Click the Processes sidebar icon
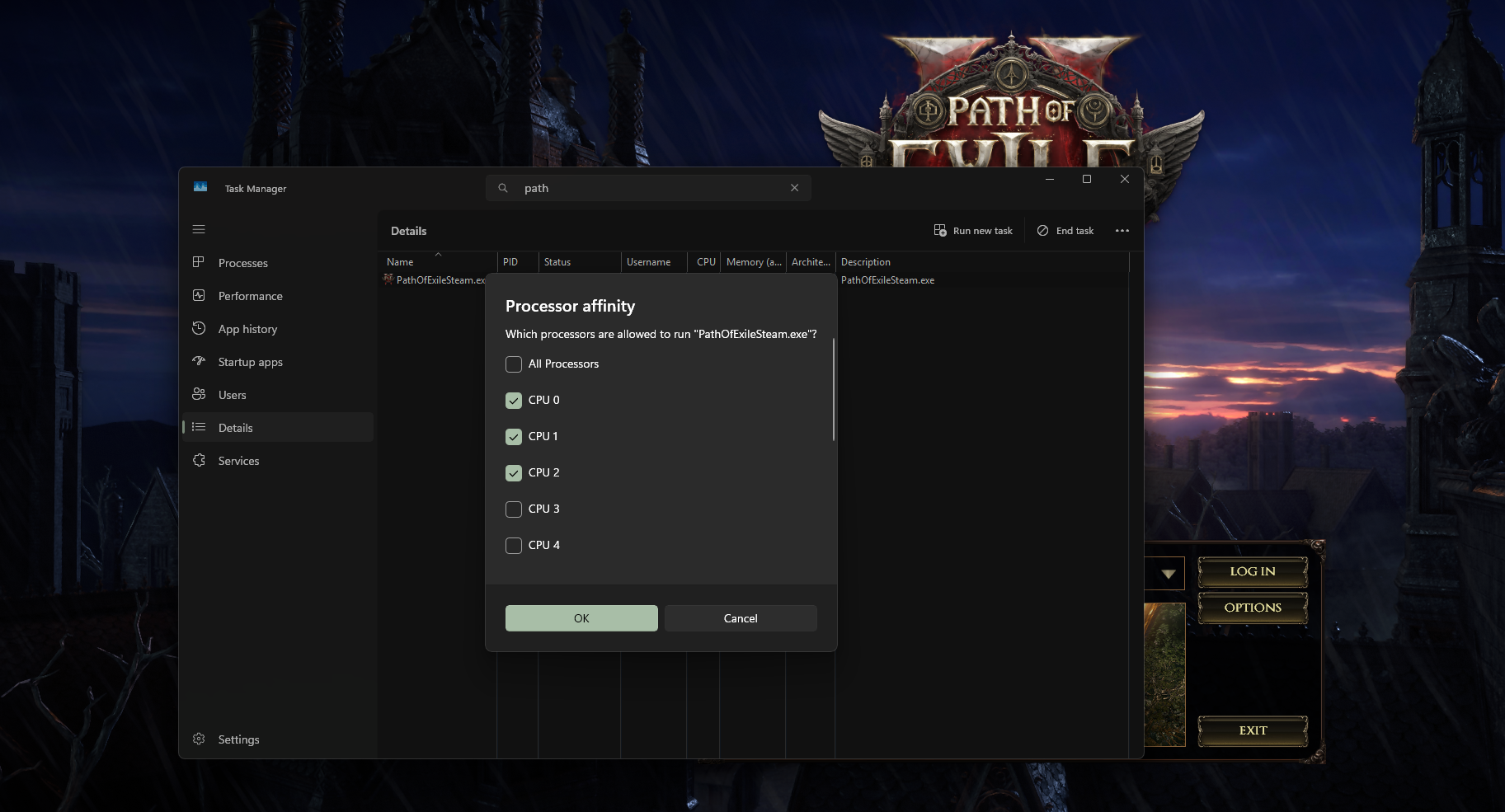 point(199,262)
